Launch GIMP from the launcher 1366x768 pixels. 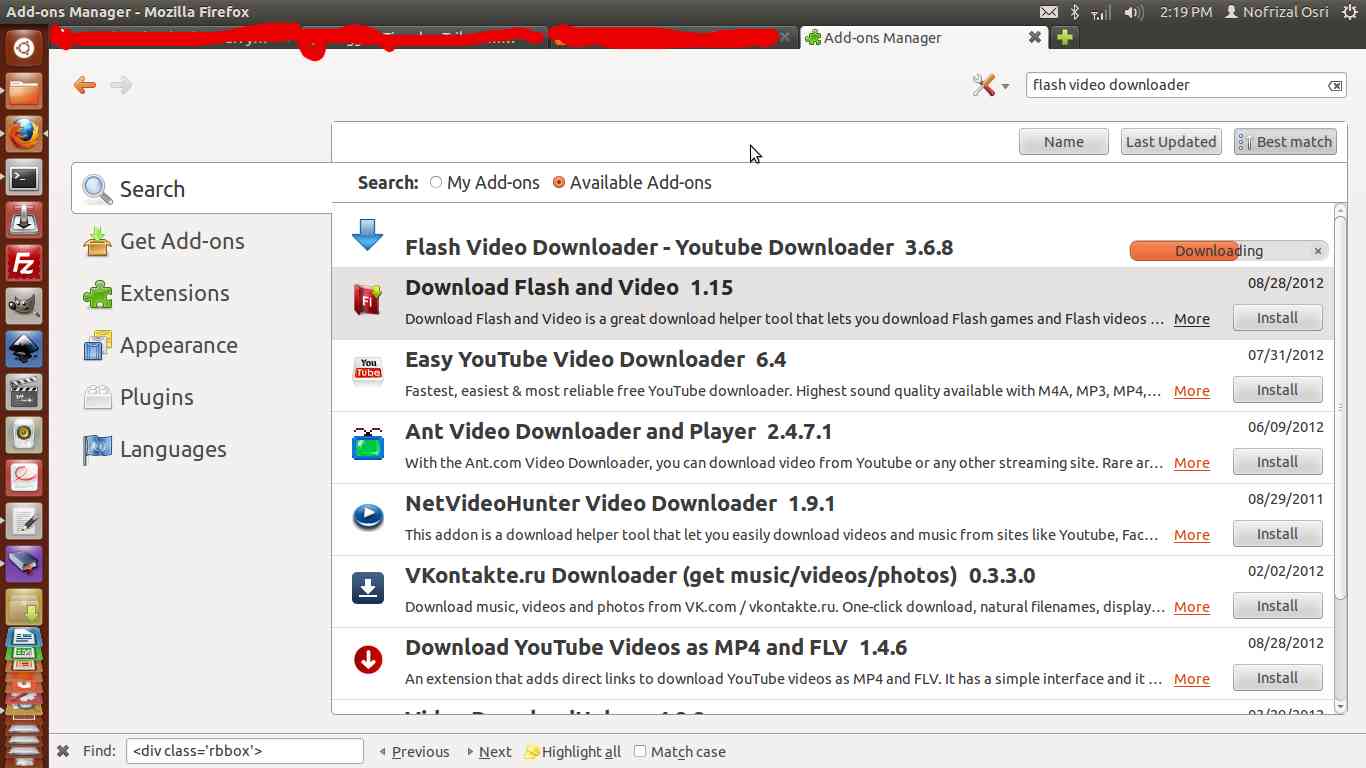coord(24,306)
